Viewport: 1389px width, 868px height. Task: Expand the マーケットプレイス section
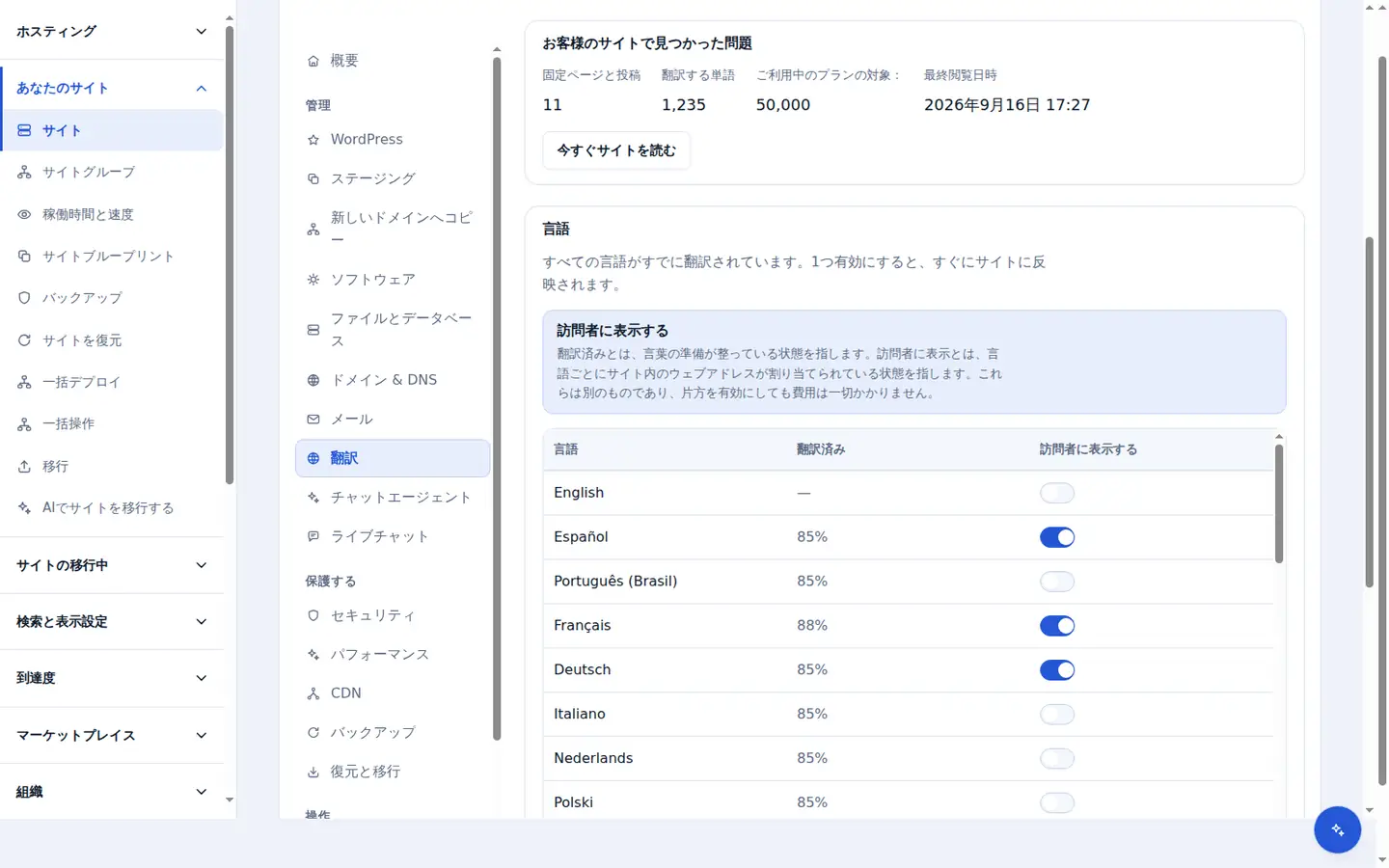112,735
